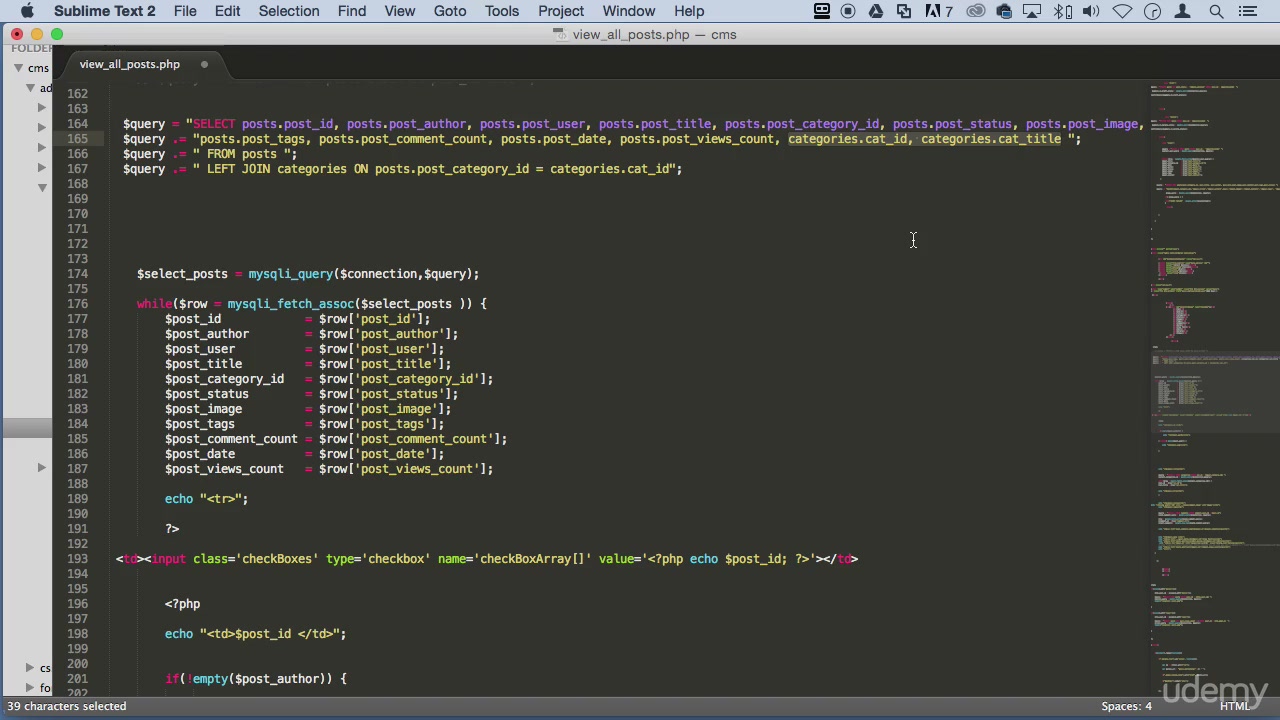The height and width of the screenshot is (720, 1280).
Task: Collapse the 'ad' subfolder under cms
Action: pos(31,88)
